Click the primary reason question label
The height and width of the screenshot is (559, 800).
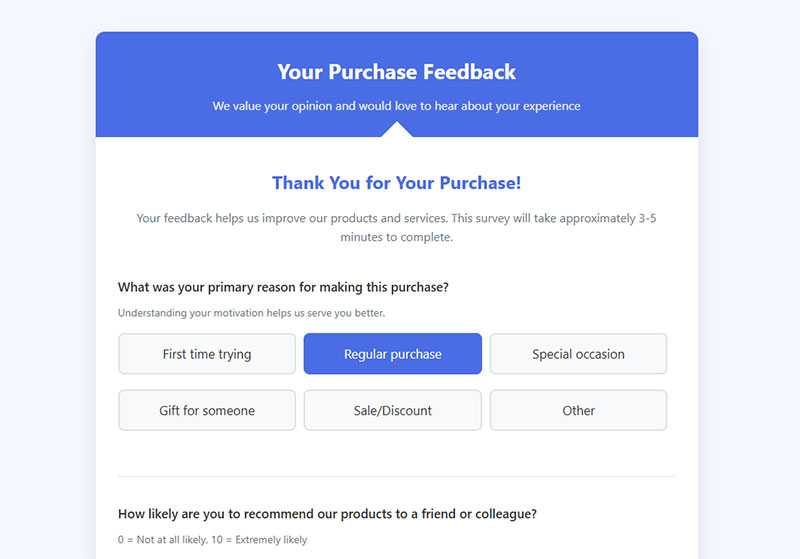[x=283, y=287]
